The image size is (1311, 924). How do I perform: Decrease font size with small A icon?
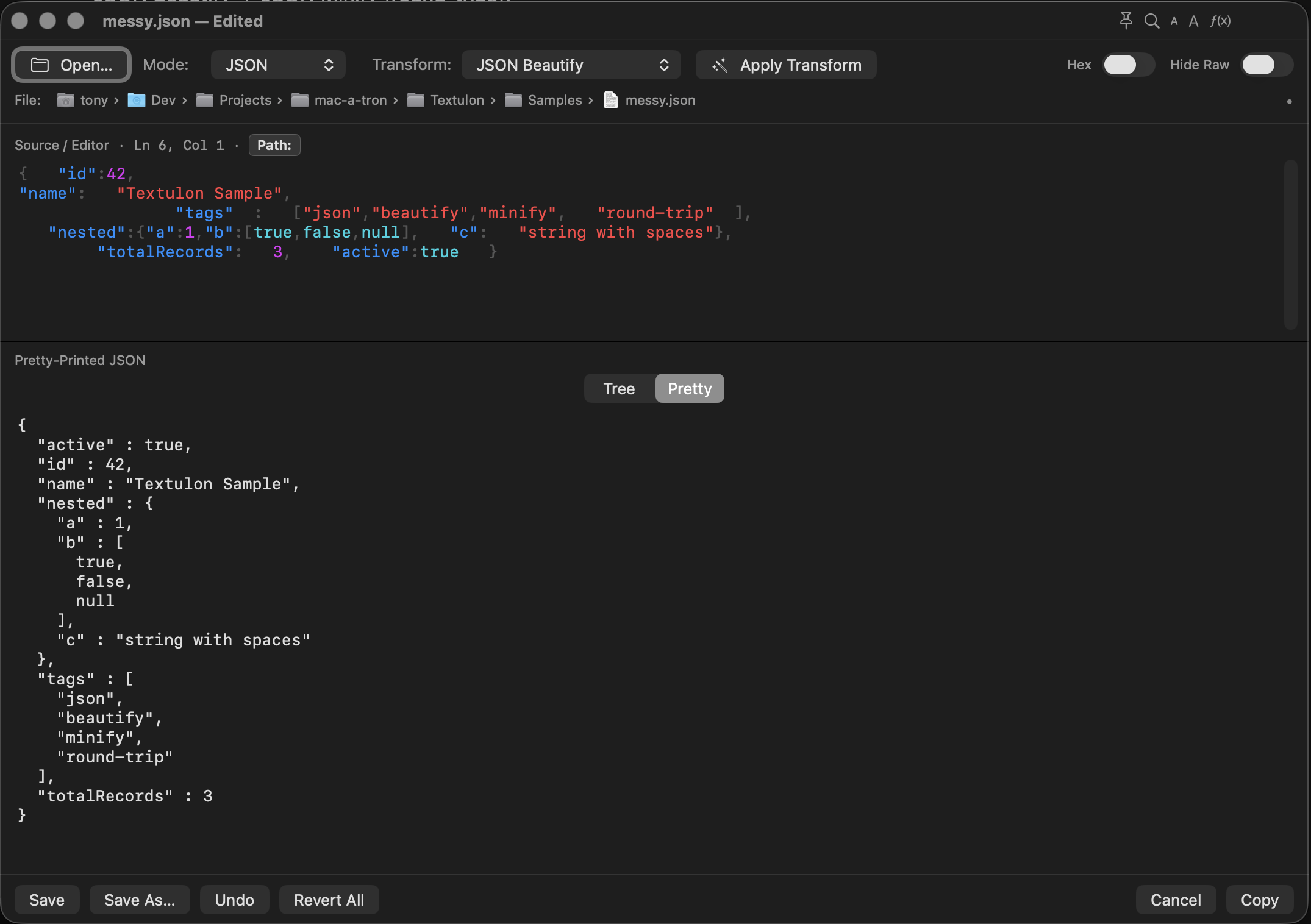(x=1174, y=21)
